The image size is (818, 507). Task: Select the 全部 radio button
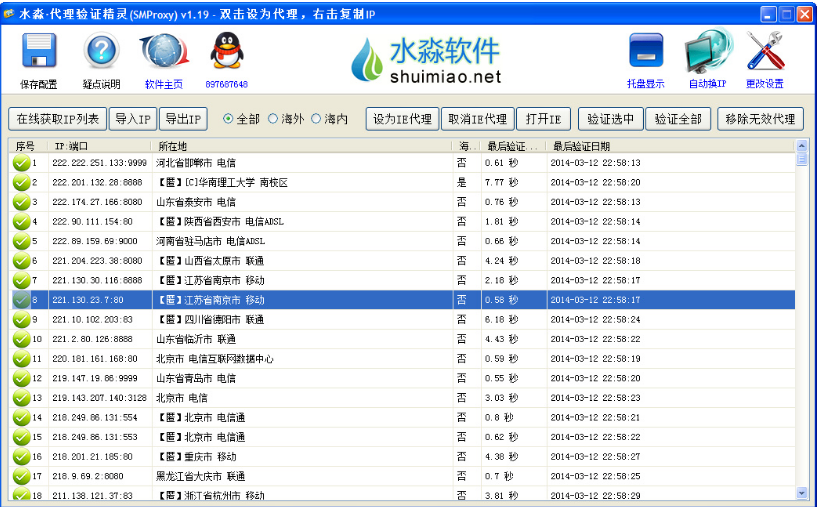pos(228,119)
